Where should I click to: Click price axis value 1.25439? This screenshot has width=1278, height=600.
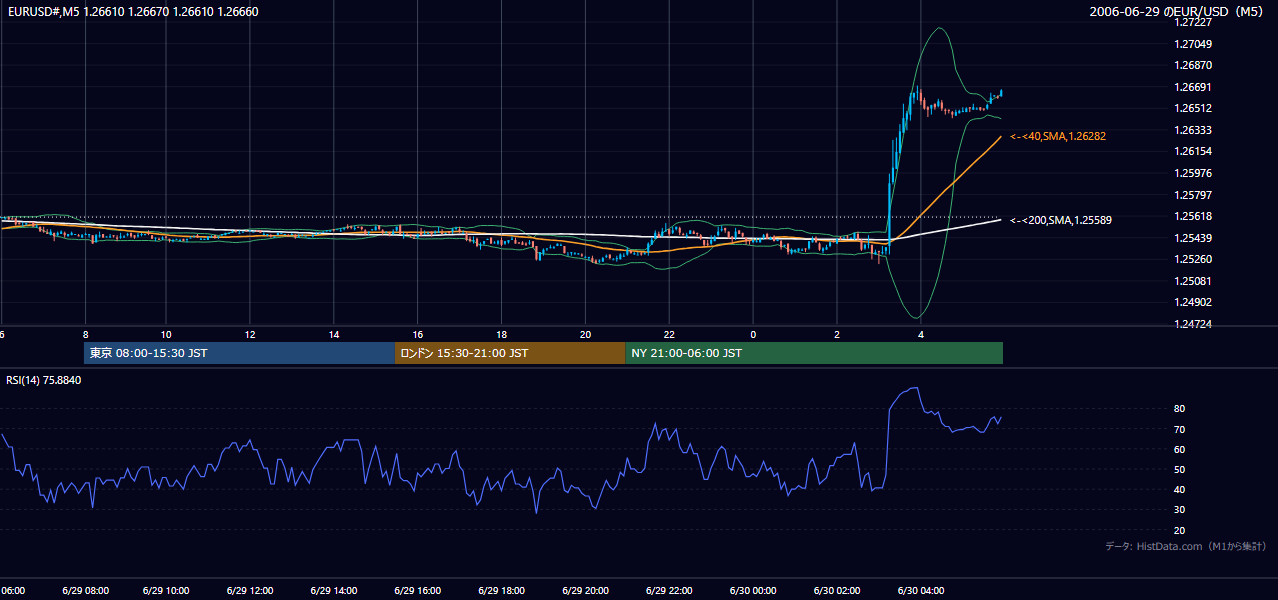(x=1193, y=238)
